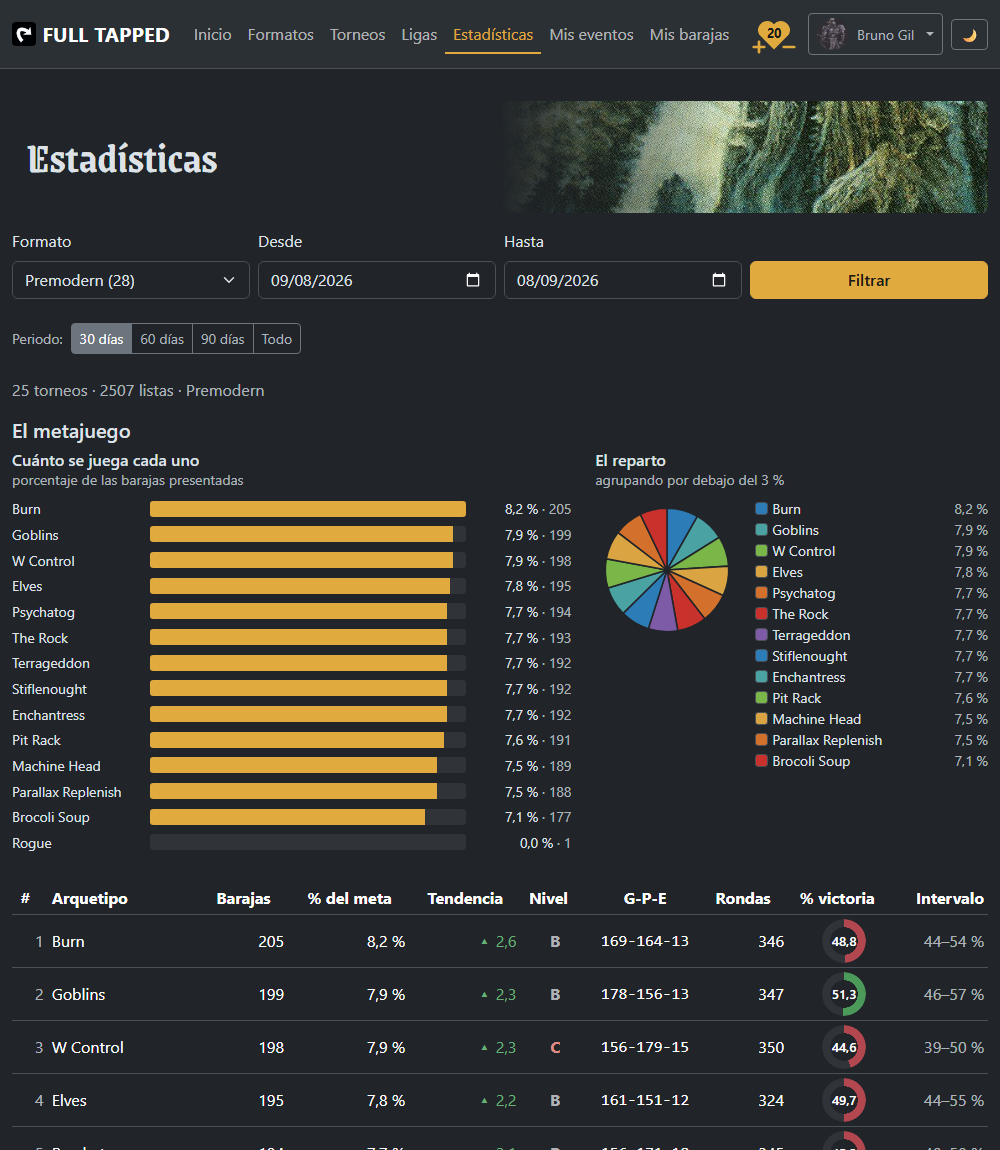This screenshot has width=1000, height=1150.
Task: Toggle dark mode moon icon
Action: tap(969, 34)
